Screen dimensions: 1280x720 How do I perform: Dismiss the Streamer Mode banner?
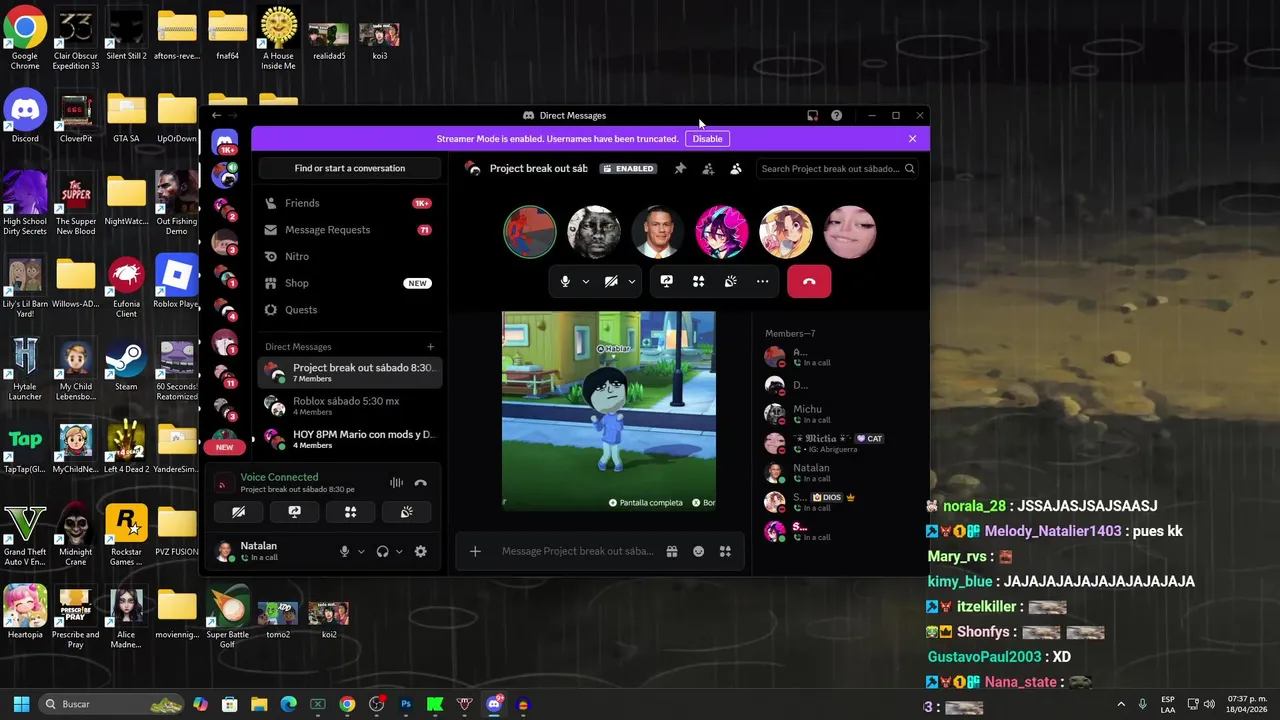pyautogui.click(x=912, y=139)
